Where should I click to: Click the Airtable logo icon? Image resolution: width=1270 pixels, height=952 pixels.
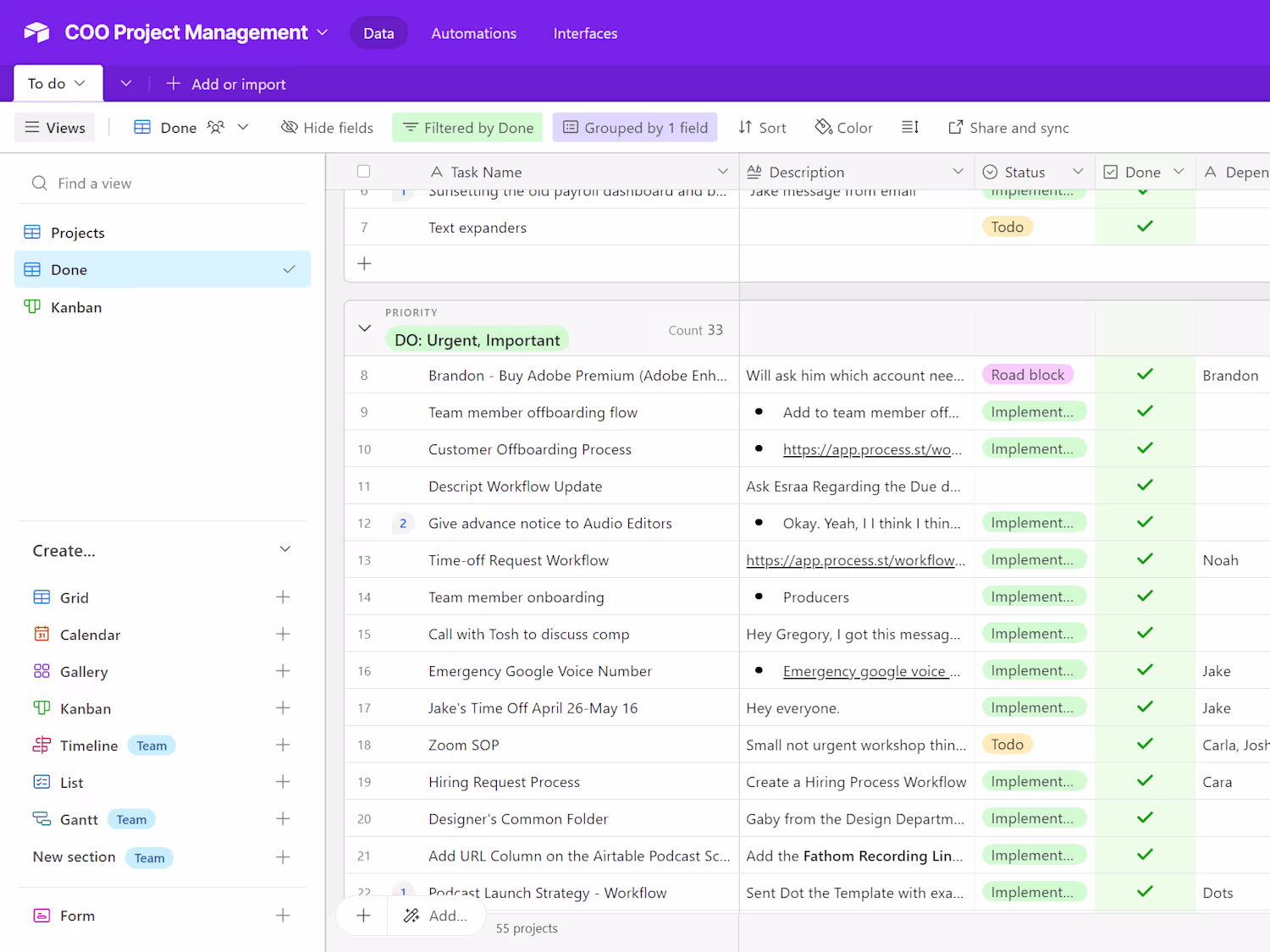click(x=36, y=32)
